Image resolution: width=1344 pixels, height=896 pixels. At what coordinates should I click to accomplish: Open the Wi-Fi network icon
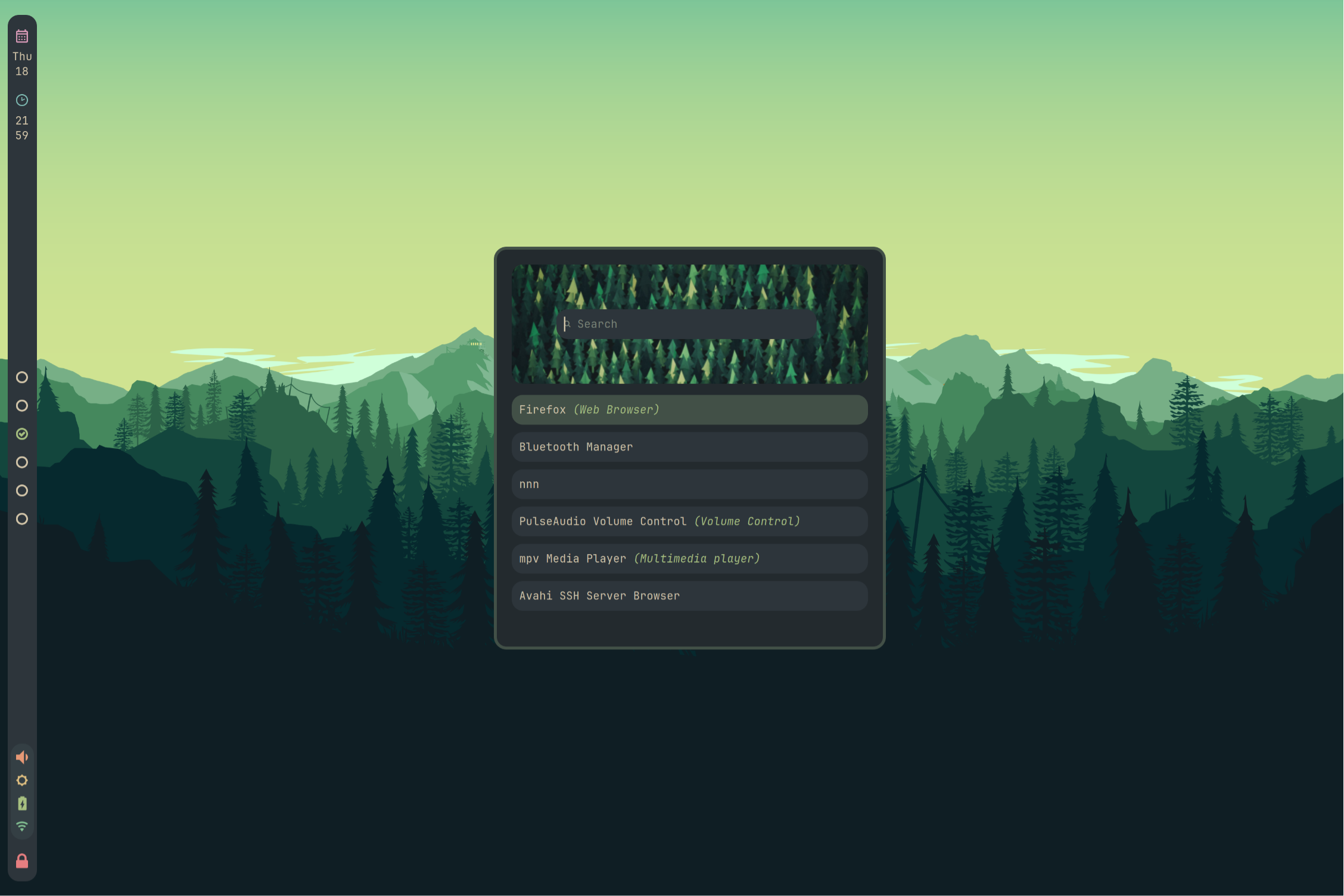[x=22, y=826]
